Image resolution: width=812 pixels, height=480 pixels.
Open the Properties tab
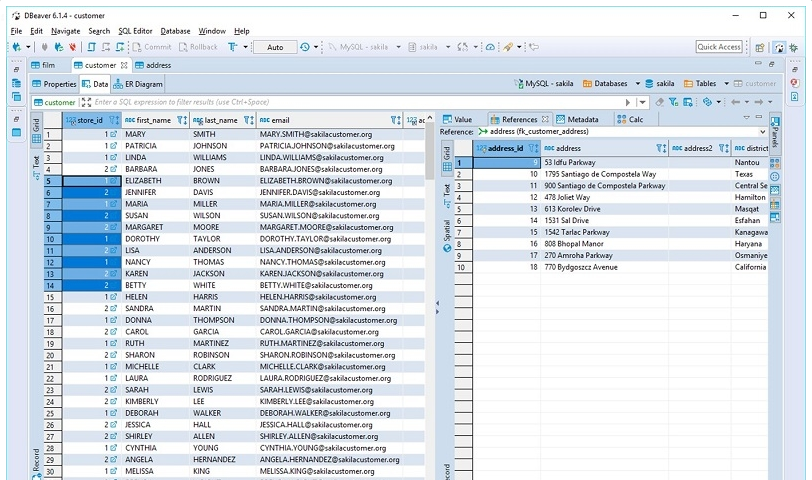(54, 84)
